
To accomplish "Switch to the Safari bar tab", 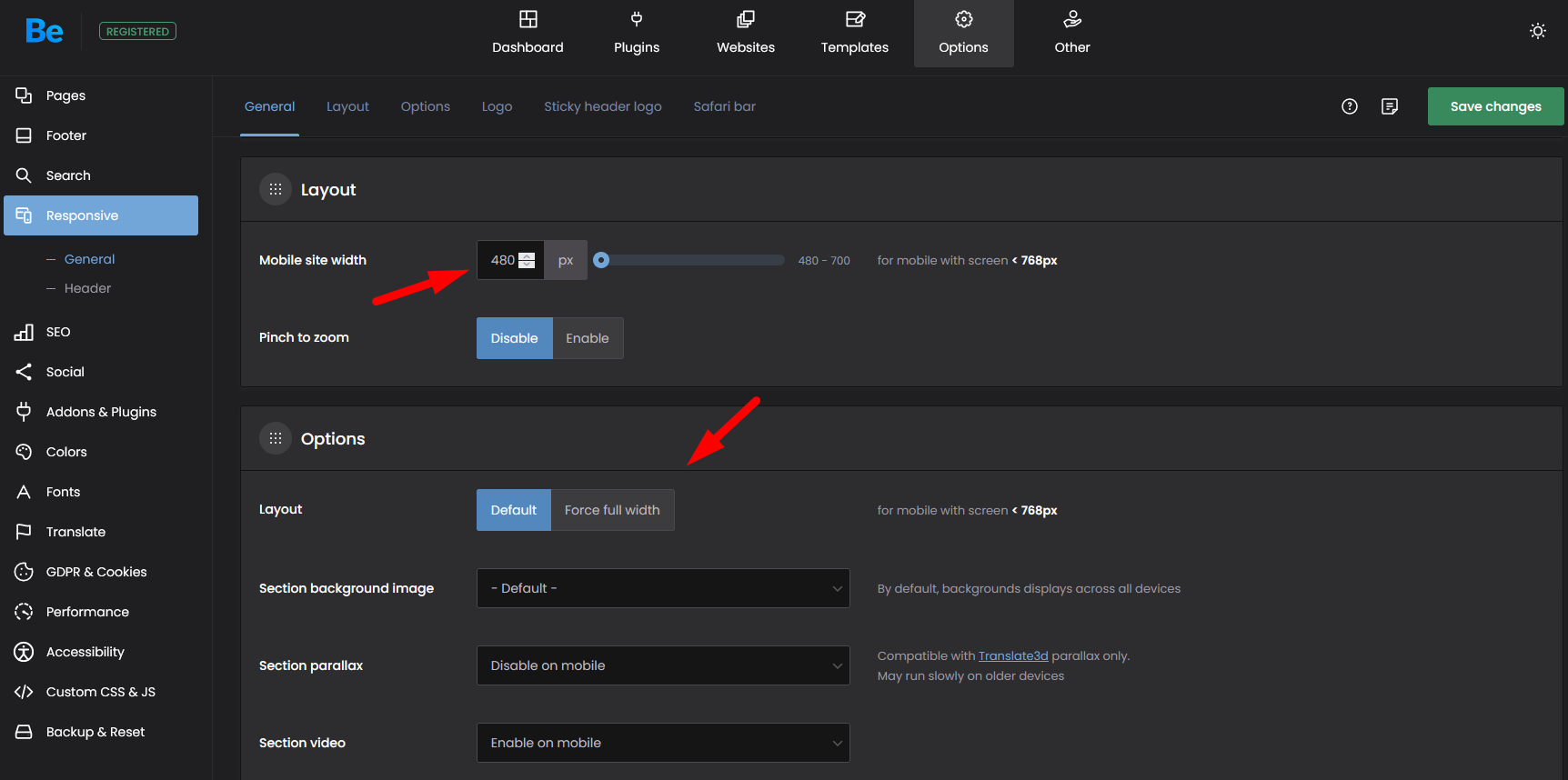I will (x=725, y=106).
